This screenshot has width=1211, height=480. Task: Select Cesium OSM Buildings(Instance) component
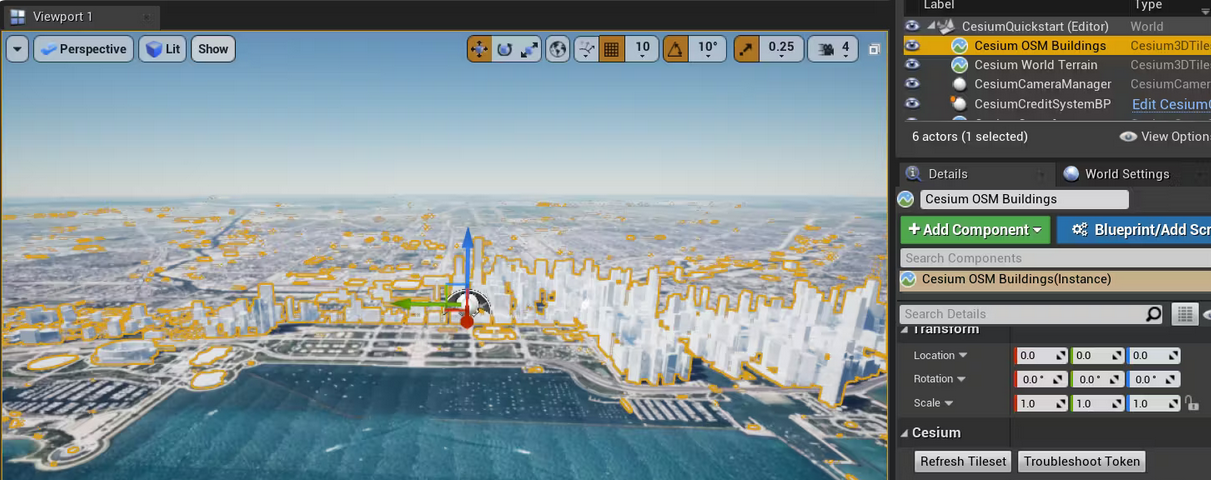(x=1055, y=280)
